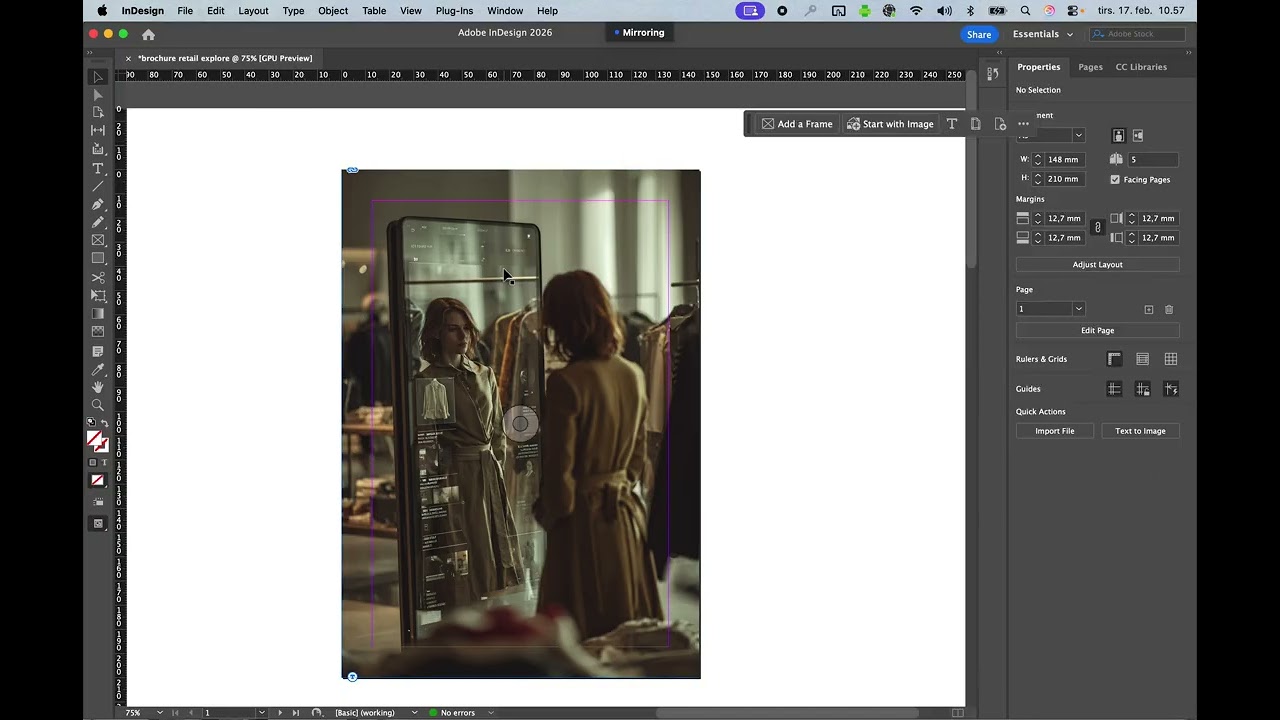The width and height of the screenshot is (1280, 720).
Task: Delete the current page trash icon
Action: pos(1169,310)
